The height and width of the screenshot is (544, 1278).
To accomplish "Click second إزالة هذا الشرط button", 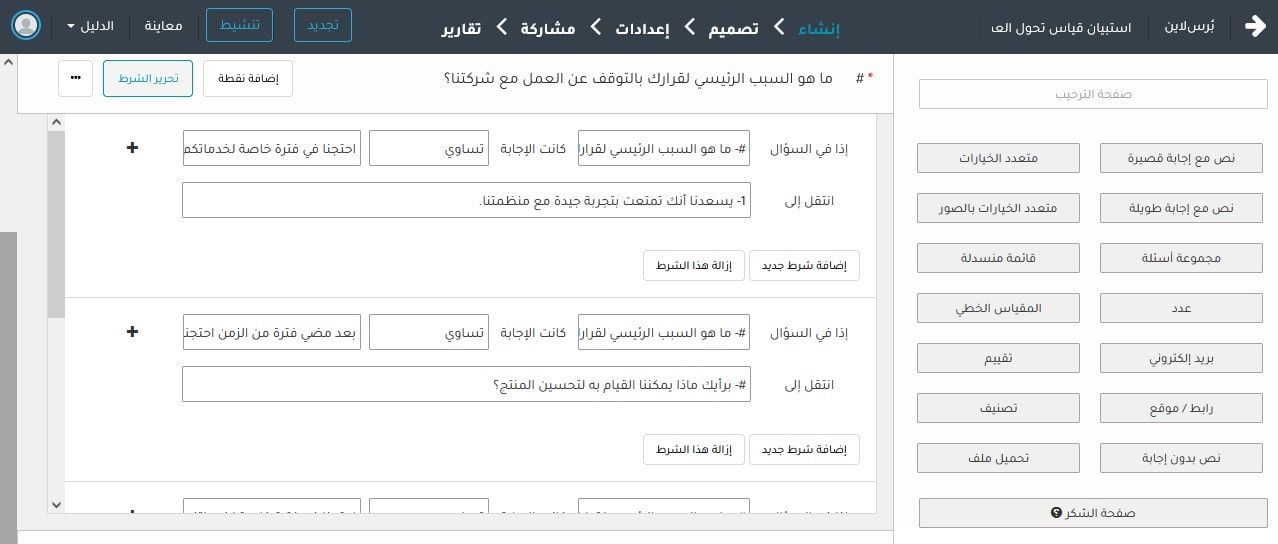I will (x=693, y=449).
